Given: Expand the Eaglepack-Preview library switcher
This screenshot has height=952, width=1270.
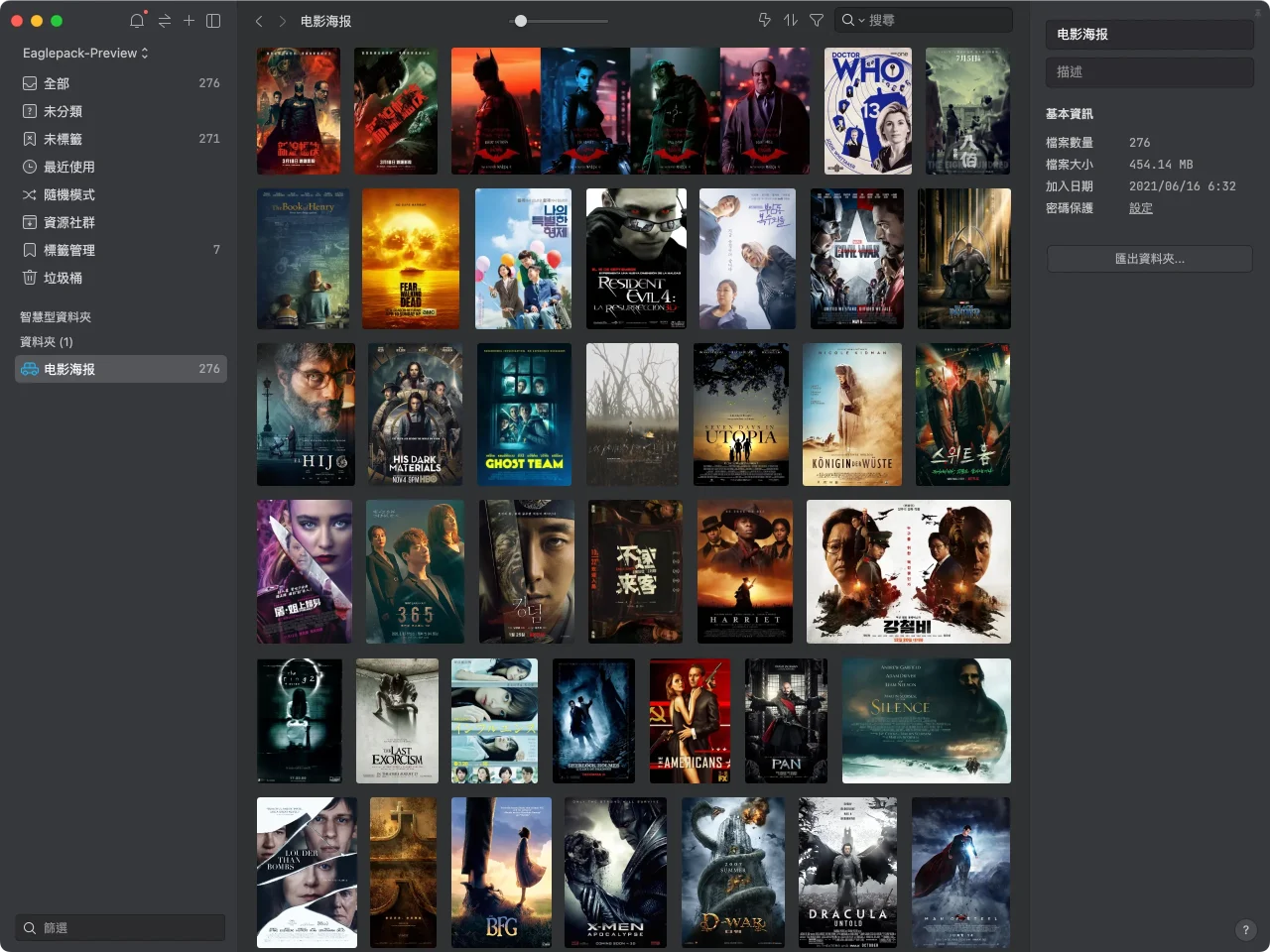Looking at the screenshot, I should (x=85, y=53).
